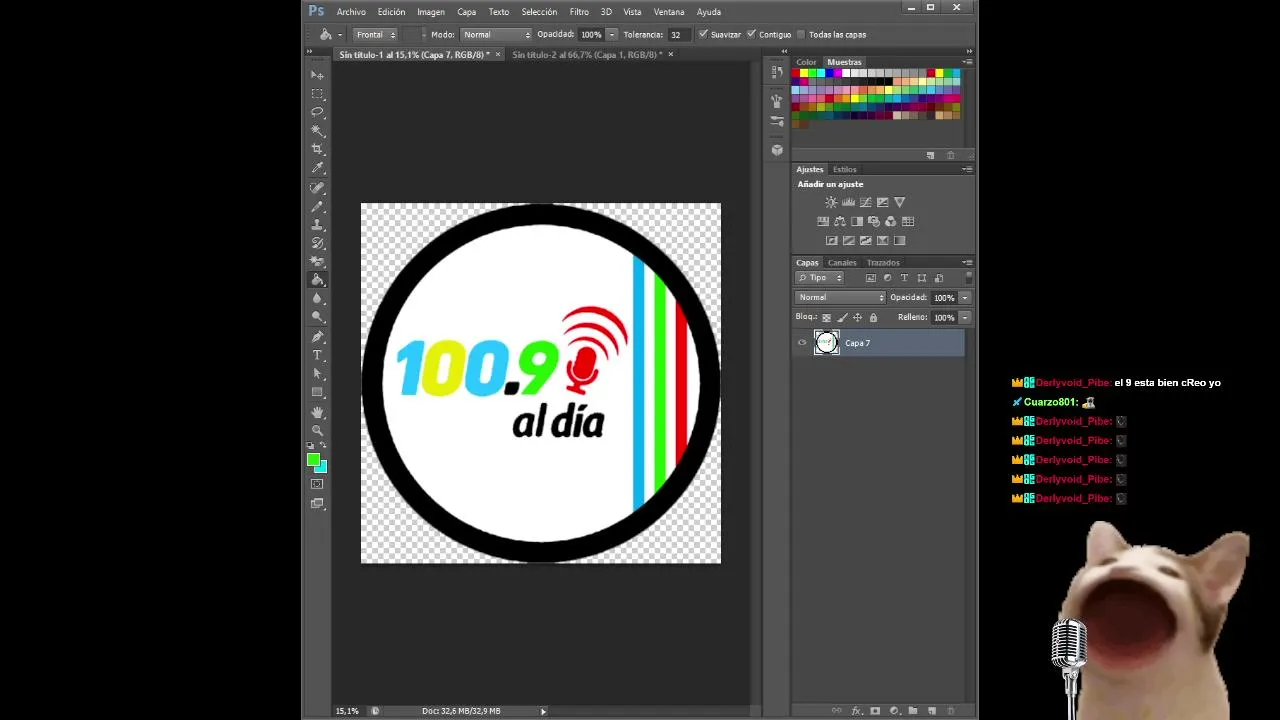The height and width of the screenshot is (720, 1280).
Task: Open the layer blend mode Normal dropdown
Action: (841, 298)
